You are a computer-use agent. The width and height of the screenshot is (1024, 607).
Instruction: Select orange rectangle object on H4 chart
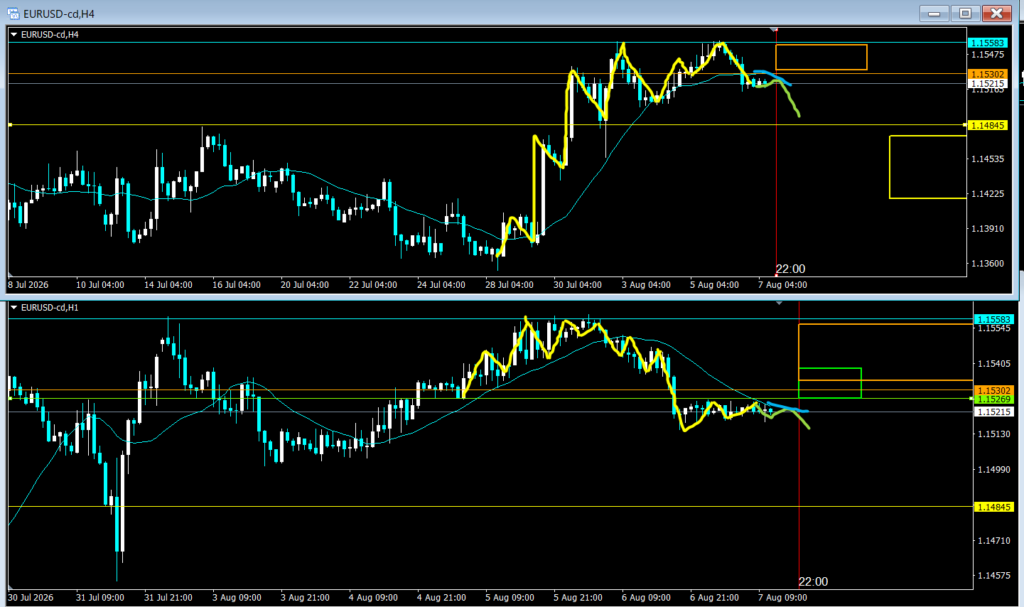tap(821, 57)
